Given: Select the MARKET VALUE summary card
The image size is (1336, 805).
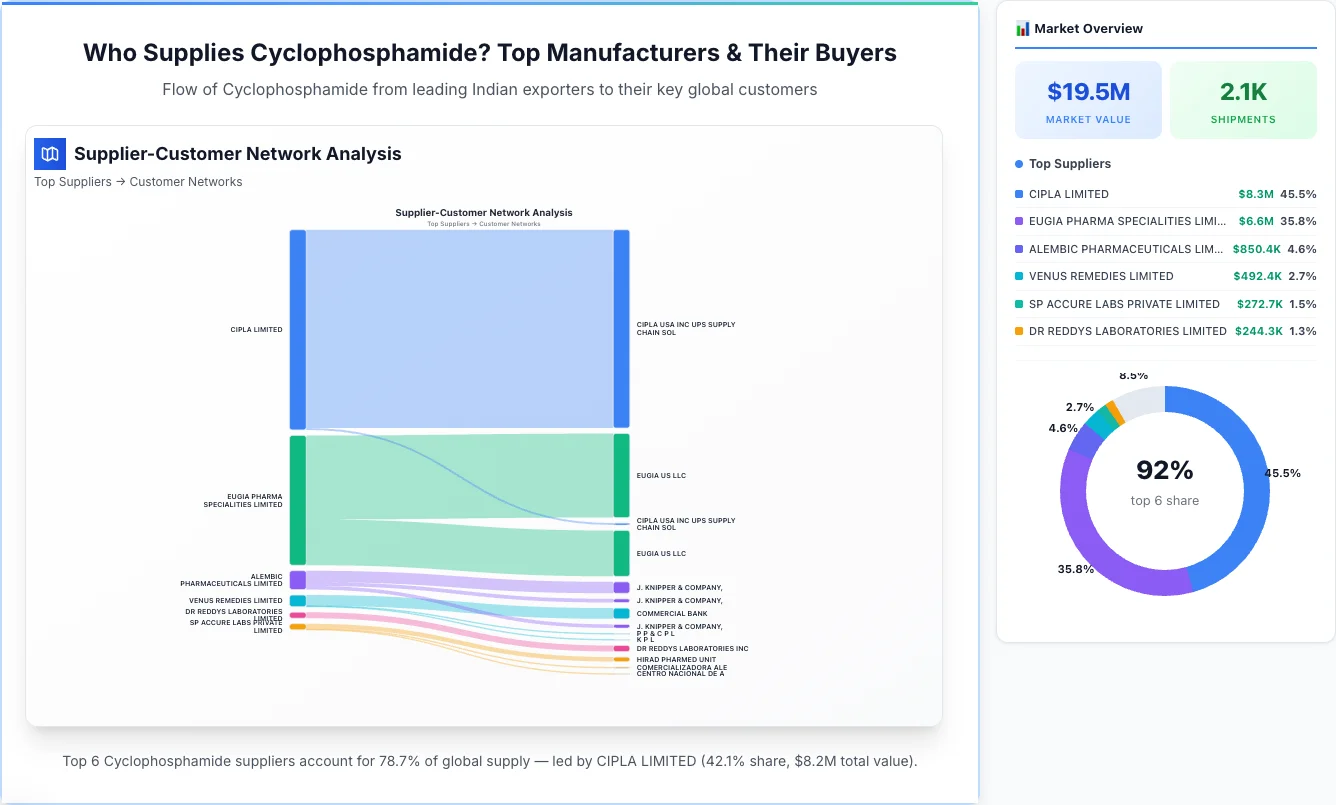Looking at the screenshot, I should click(x=1088, y=99).
